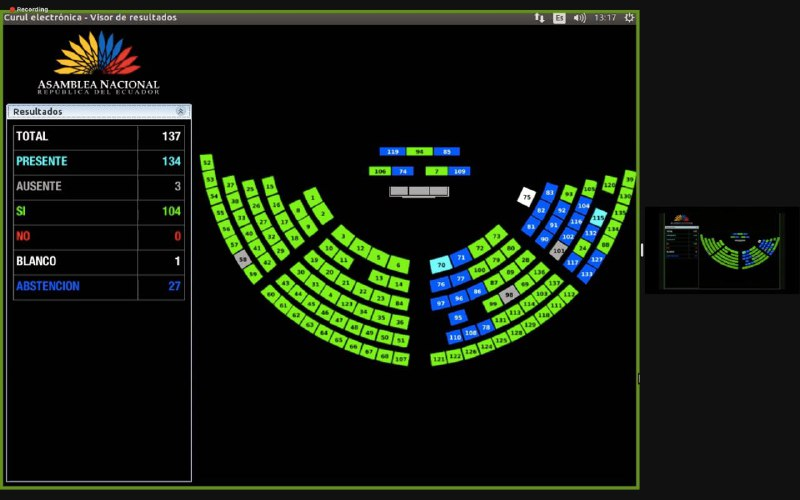The height and width of the screenshot is (500, 800).
Task: Select blue seat 71
Action: pyautogui.click(x=461, y=257)
